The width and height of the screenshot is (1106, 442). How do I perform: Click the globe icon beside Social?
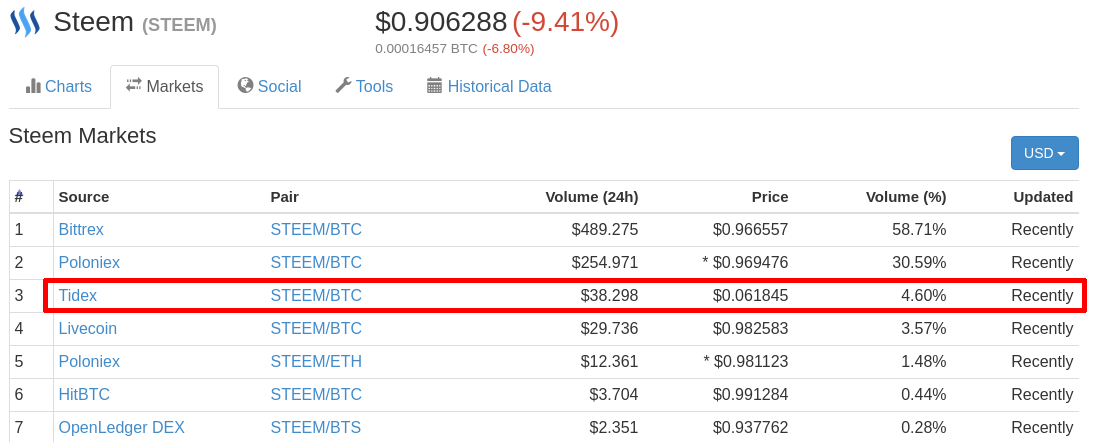tap(245, 85)
